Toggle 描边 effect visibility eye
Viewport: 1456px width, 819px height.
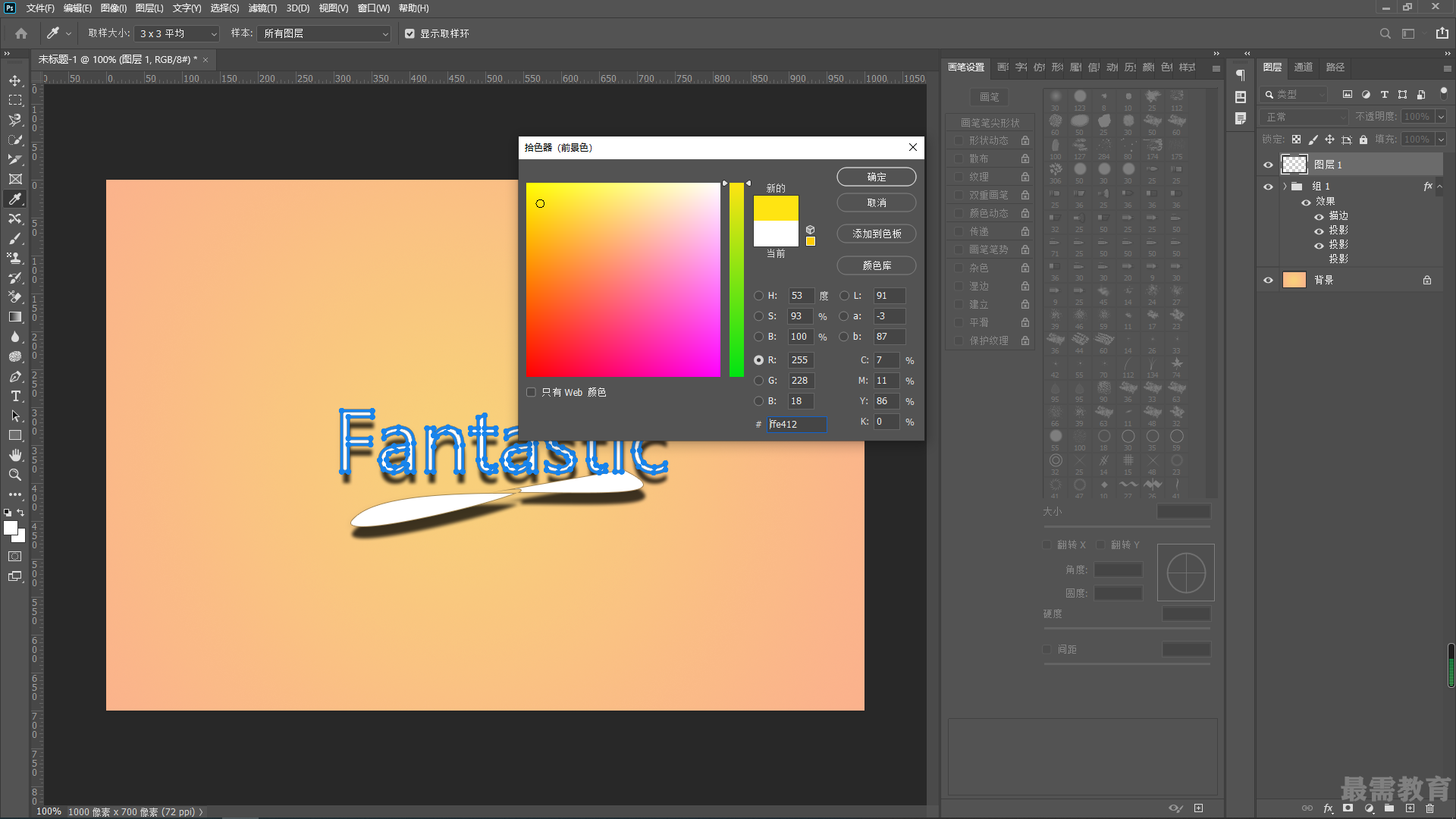1319,216
